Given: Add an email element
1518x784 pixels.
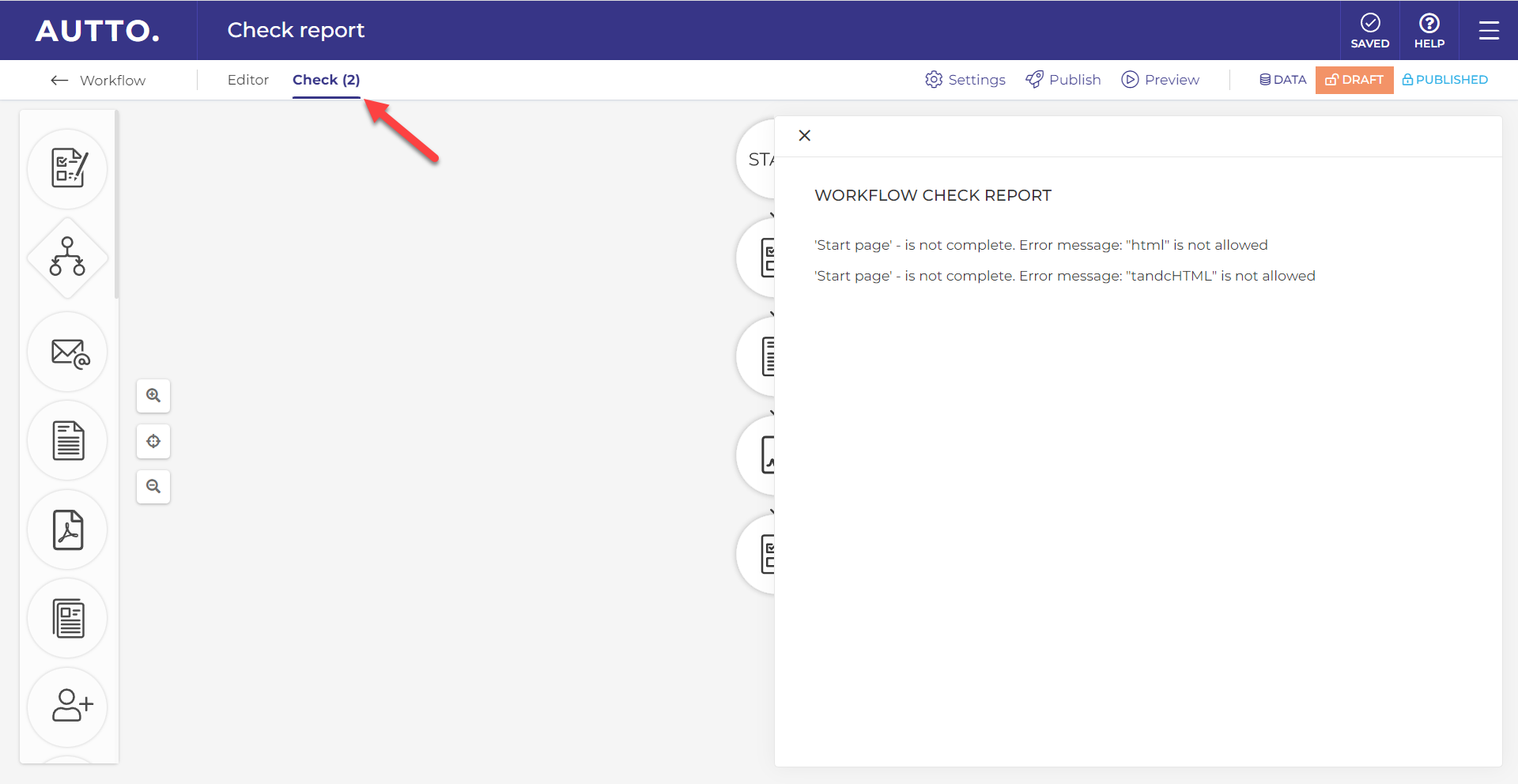Looking at the screenshot, I should (x=68, y=352).
